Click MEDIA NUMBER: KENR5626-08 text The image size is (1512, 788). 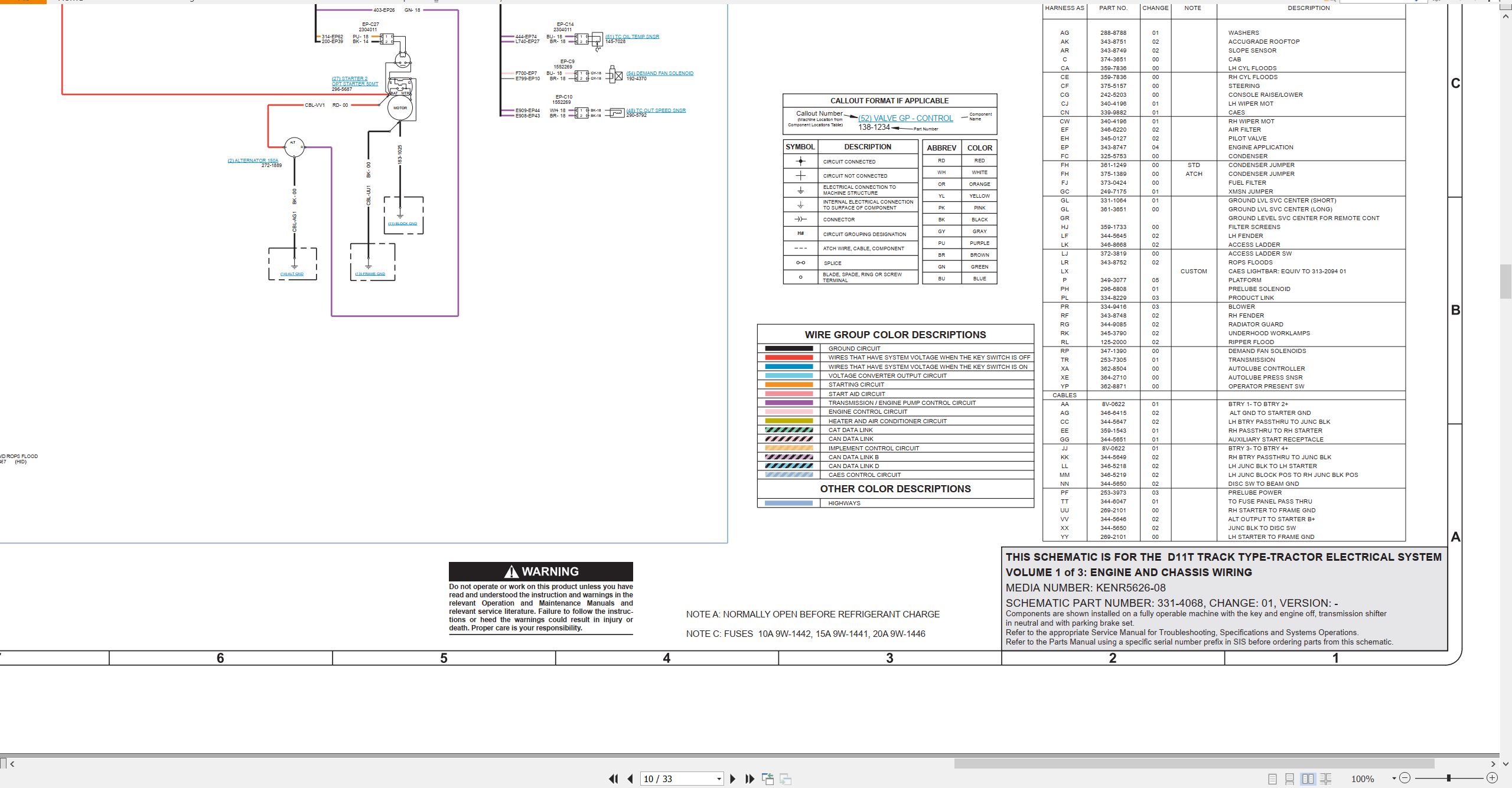click(x=1086, y=588)
